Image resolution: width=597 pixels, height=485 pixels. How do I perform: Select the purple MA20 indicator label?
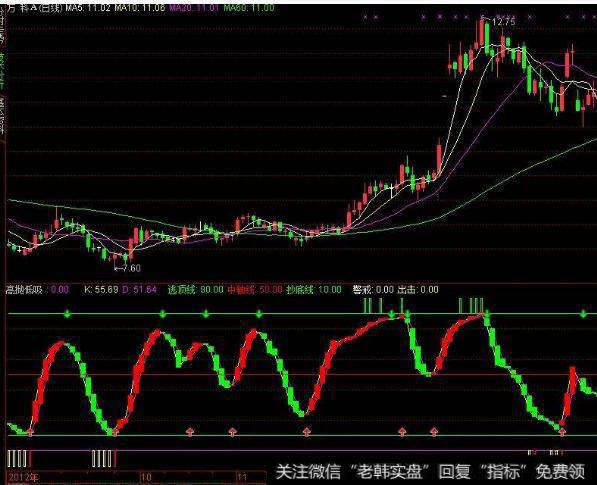194,8
